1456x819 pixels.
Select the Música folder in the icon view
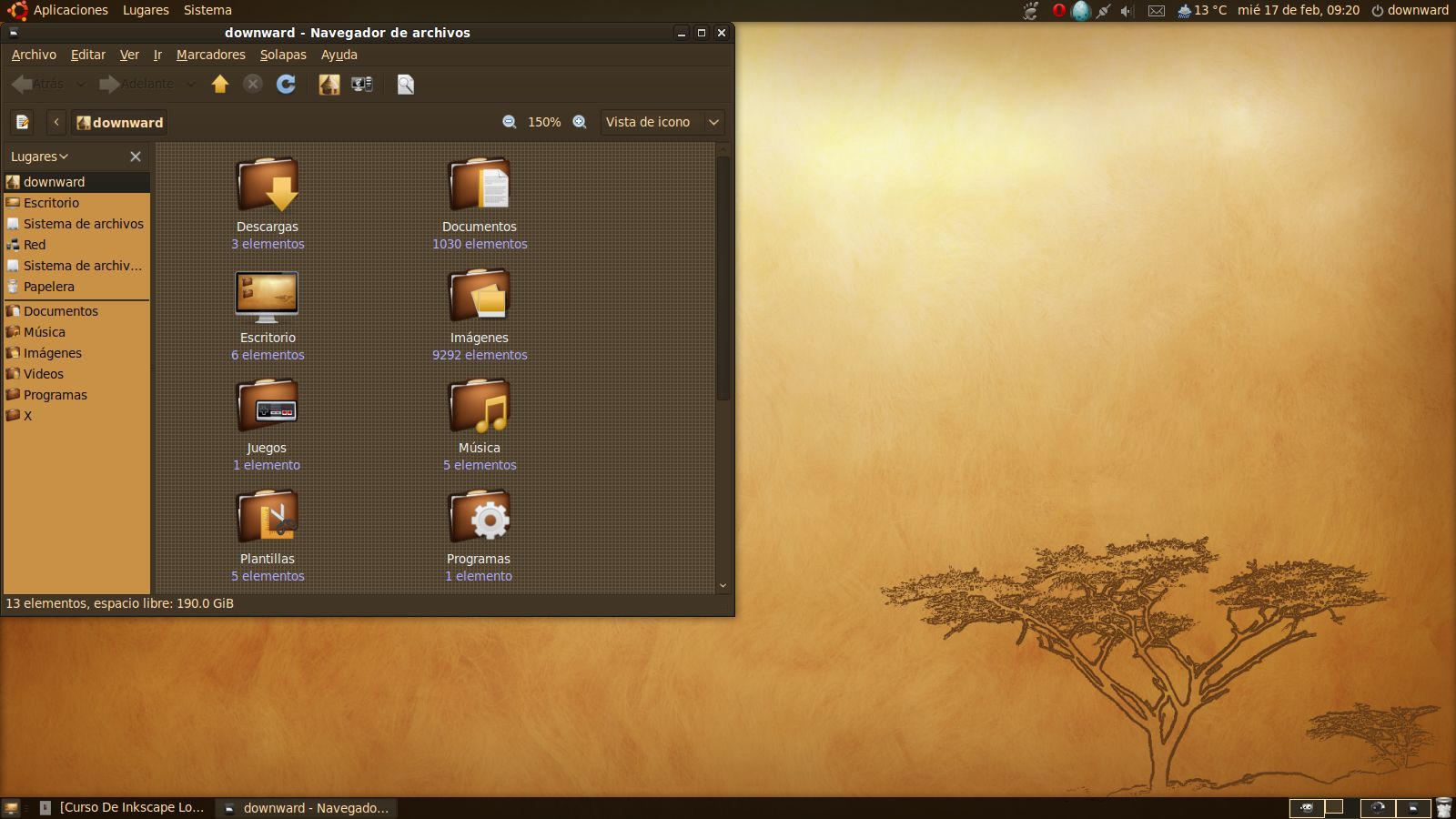tap(480, 407)
